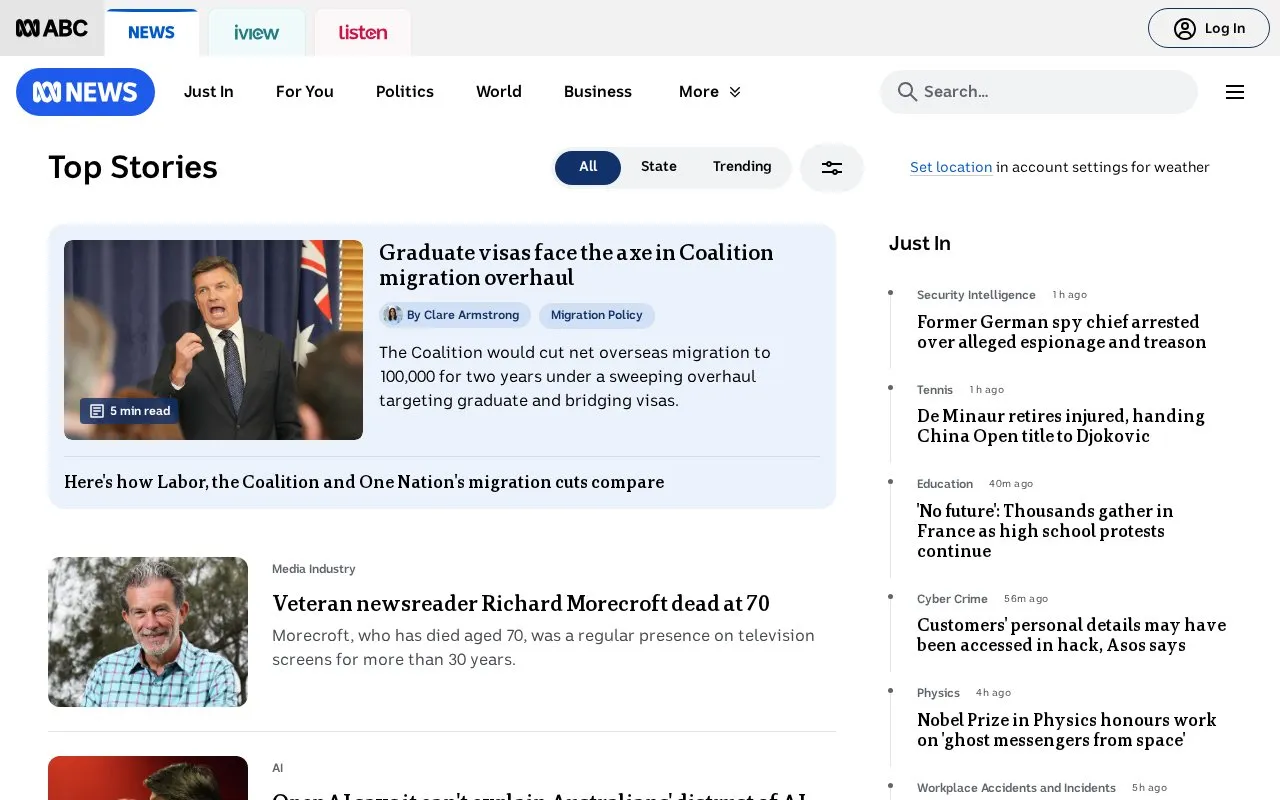
Task: Click the Security Intelligence topic label
Action: (x=976, y=295)
